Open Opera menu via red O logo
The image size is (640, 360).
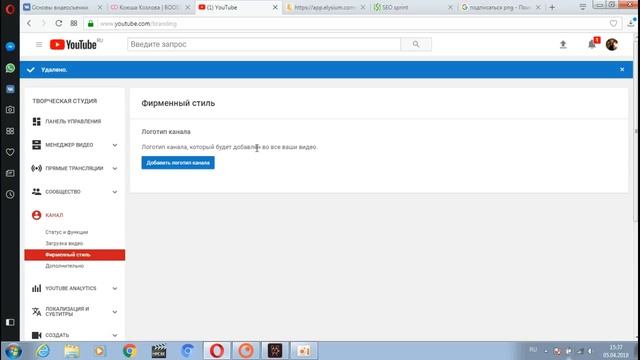coord(10,9)
